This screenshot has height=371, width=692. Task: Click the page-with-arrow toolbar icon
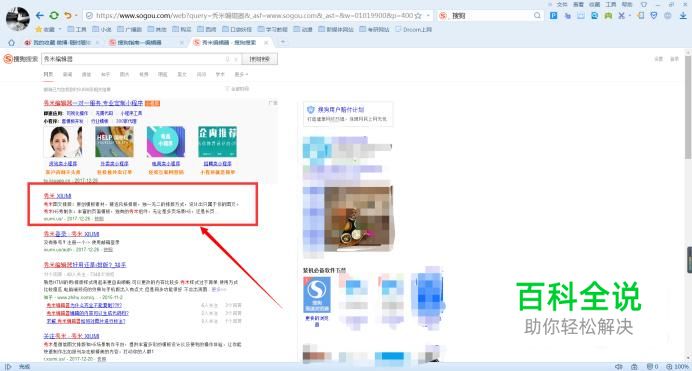click(x=641, y=15)
